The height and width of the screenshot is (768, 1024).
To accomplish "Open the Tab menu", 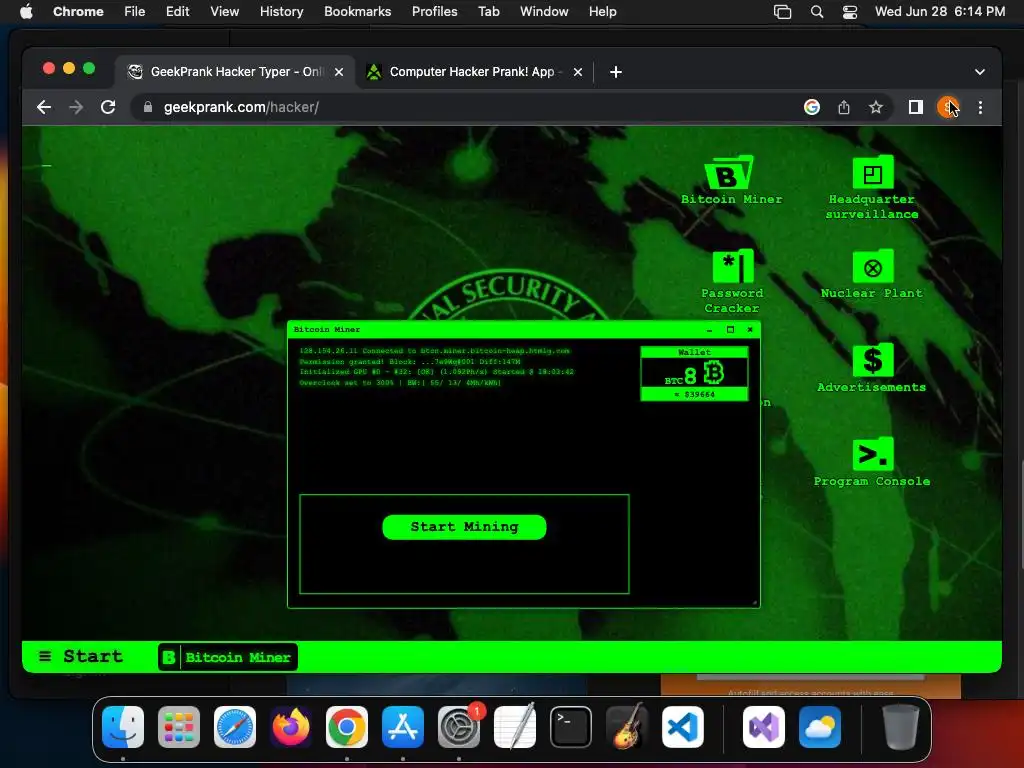I will [488, 12].
